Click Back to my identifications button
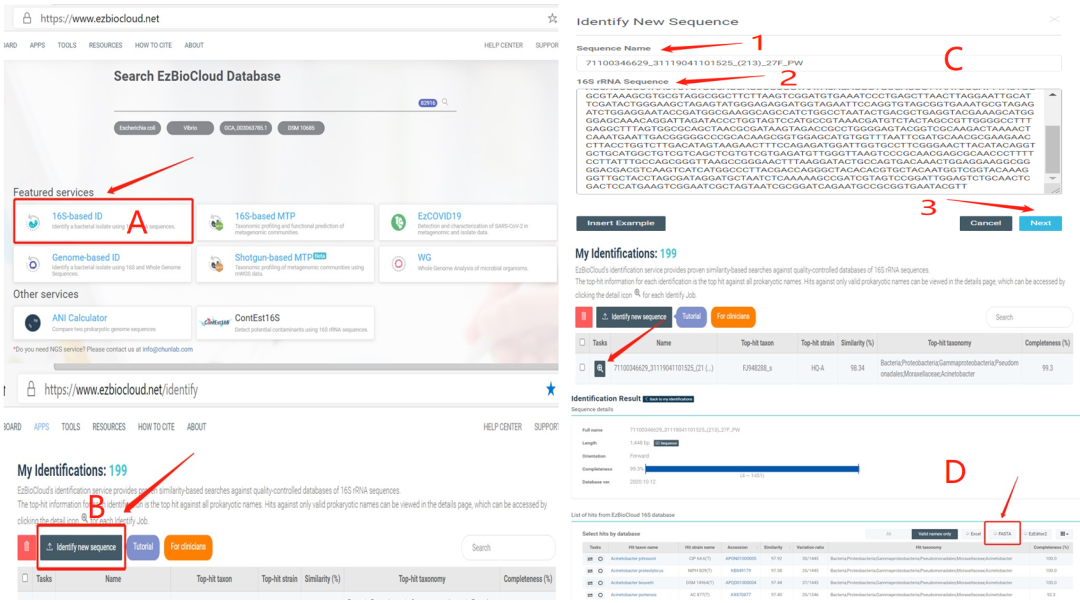The width and height of the screenshot is (1080, 603). [668, 399]
